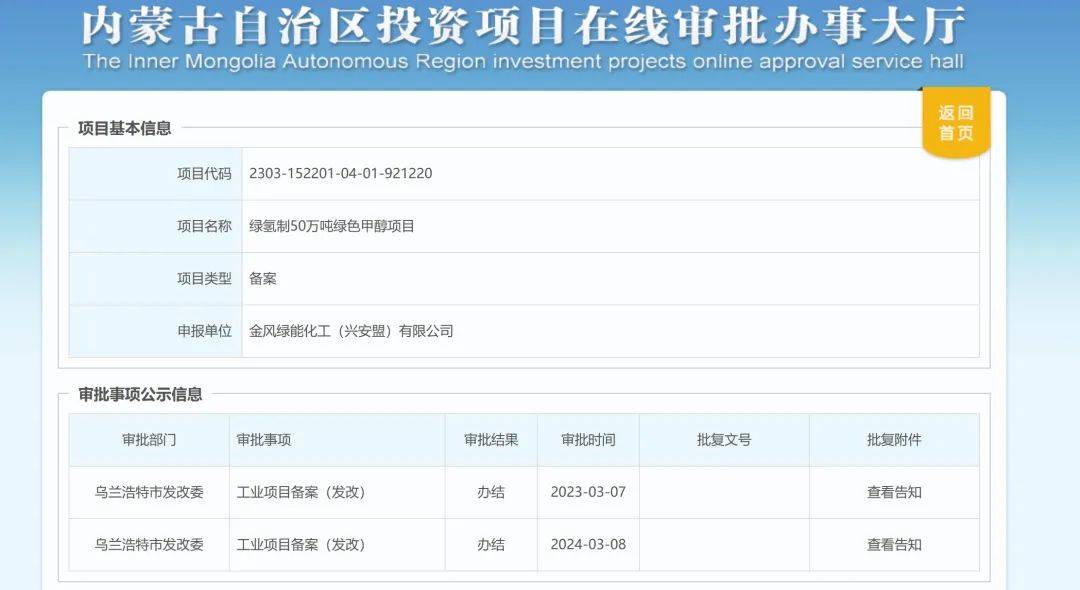Select applicant 金风绿能化工（兴安盟）有限公司
The image size is (1080, 590).
pos(352,331)
